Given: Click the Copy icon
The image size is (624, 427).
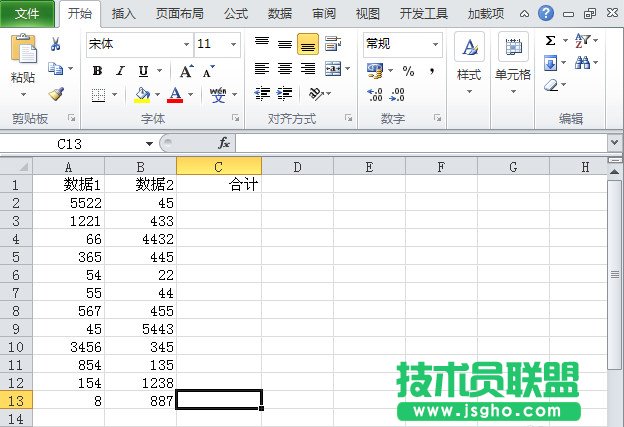Looking at the screenshot, I should 55,69.
